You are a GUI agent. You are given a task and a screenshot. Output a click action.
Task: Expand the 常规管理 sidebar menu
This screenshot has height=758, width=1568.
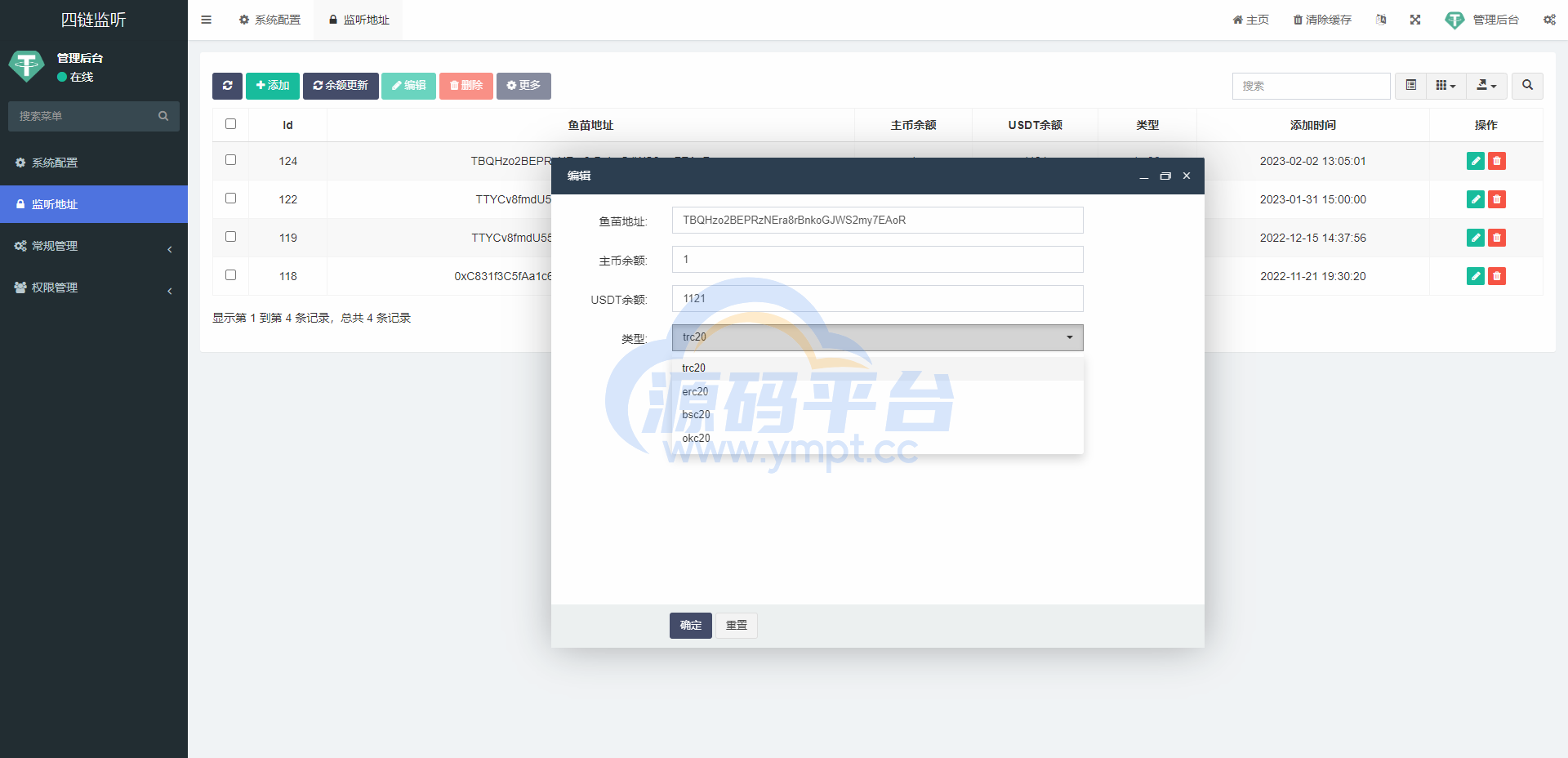(94, 246)
